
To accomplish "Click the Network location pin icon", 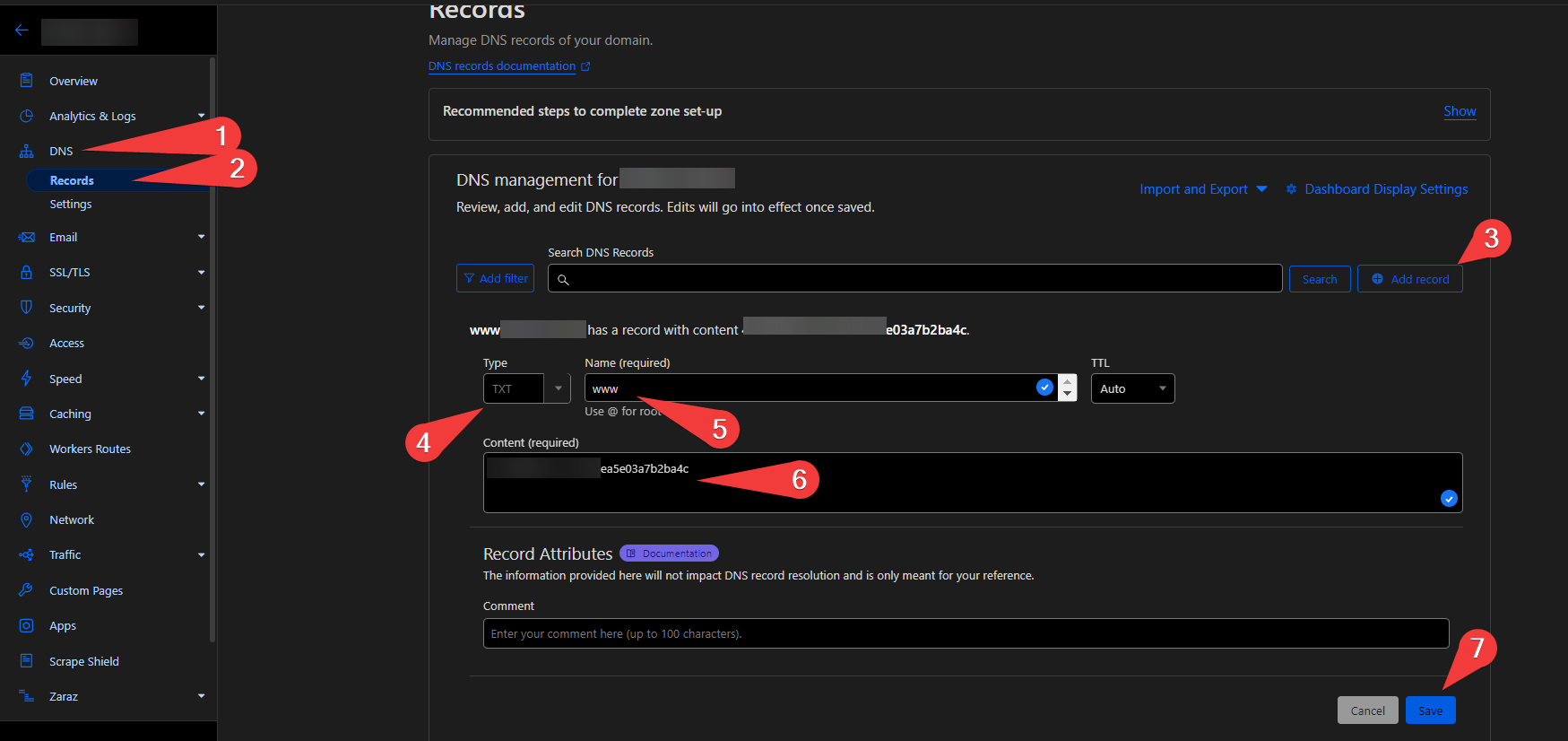I will click(x=27, y=519).
